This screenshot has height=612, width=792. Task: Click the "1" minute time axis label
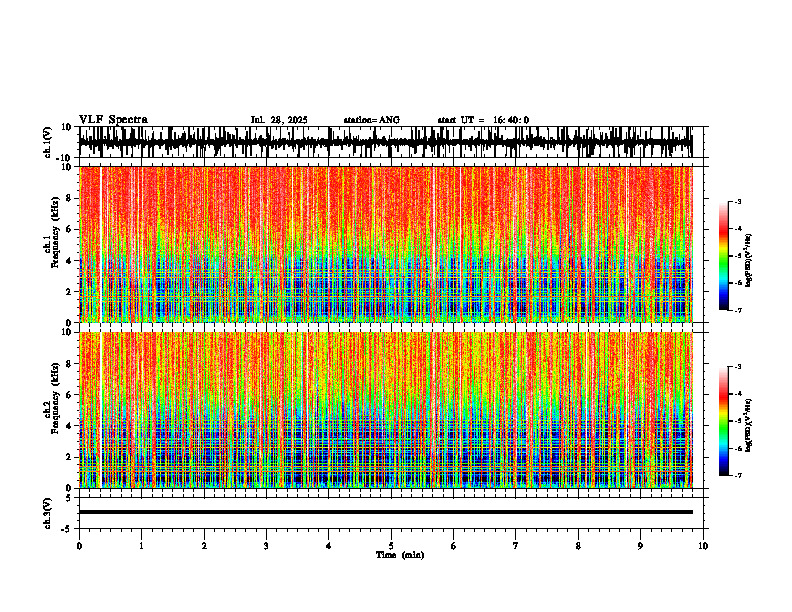click(141, 546)
